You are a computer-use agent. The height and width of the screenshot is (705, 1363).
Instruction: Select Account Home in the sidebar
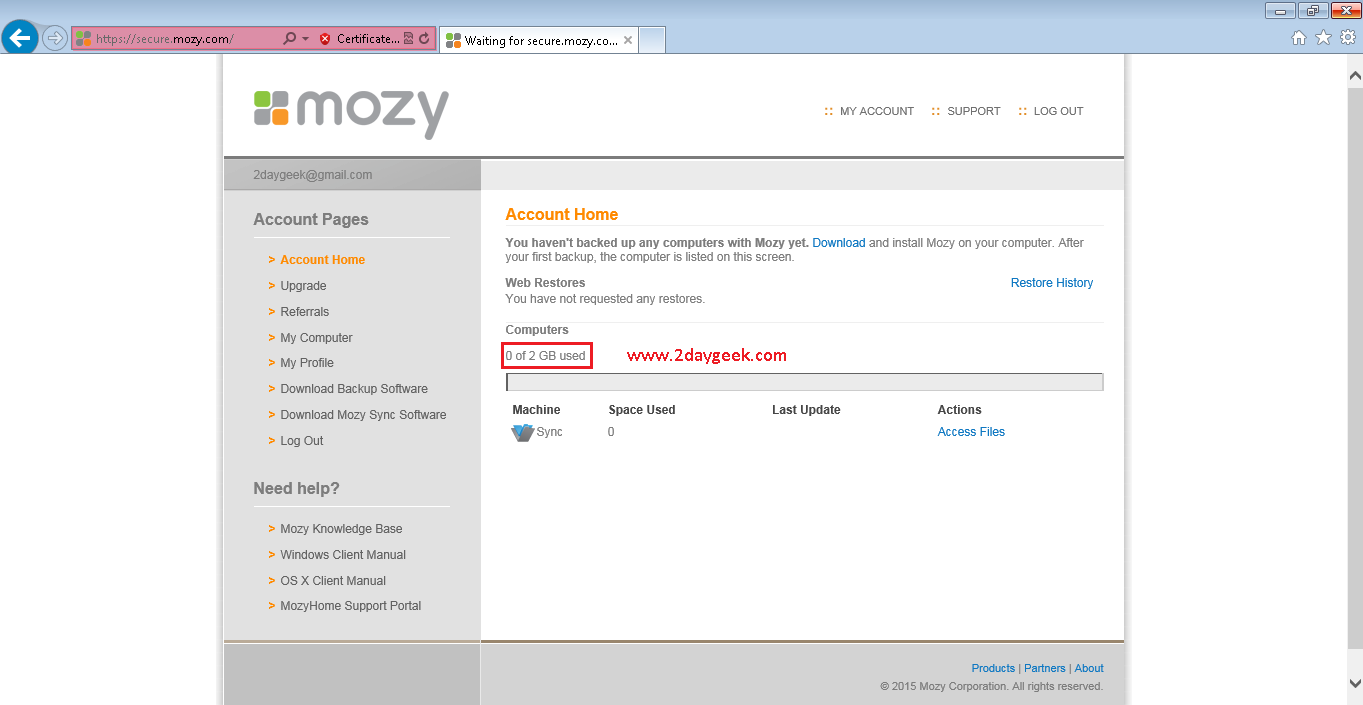pos(322,260)
